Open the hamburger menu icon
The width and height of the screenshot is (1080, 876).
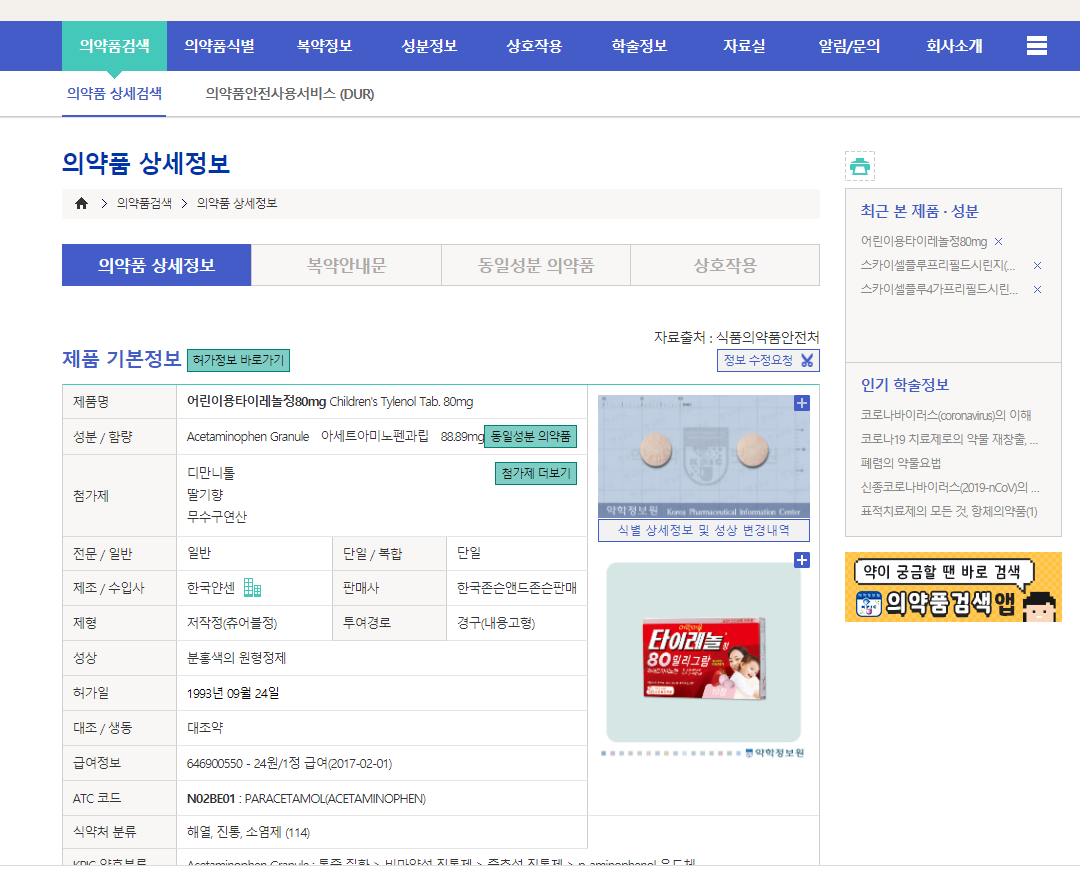[1037, 45]
